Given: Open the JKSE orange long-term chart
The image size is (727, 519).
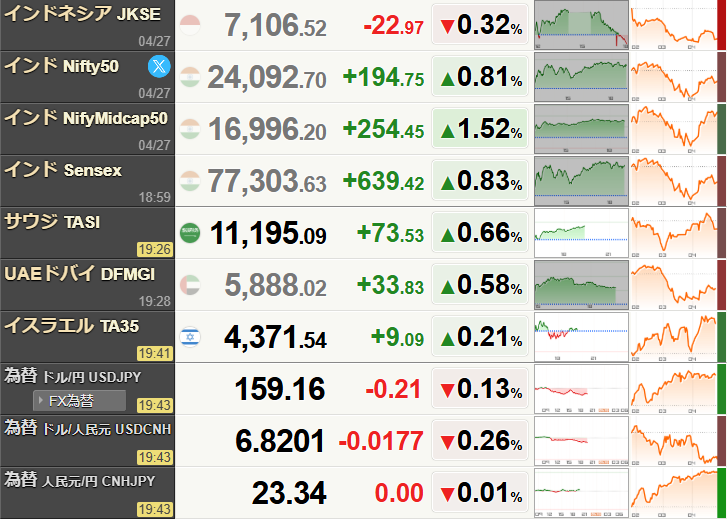Looking at the screenshot, I should [674, 25].
